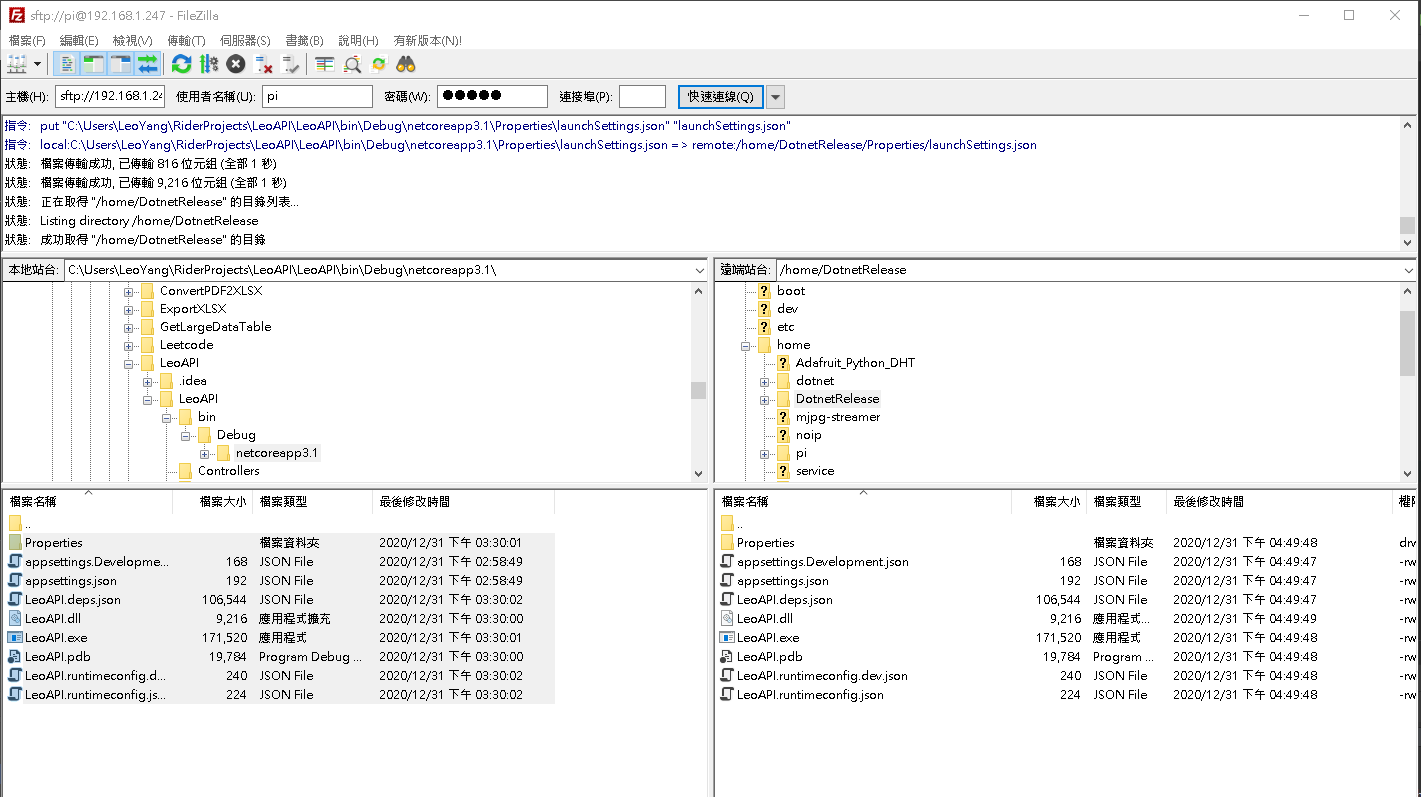Image resolution: width=1421 pixels, height=797 pixels.
Task: Open the 編輯(E) menu
Action: 79,40
